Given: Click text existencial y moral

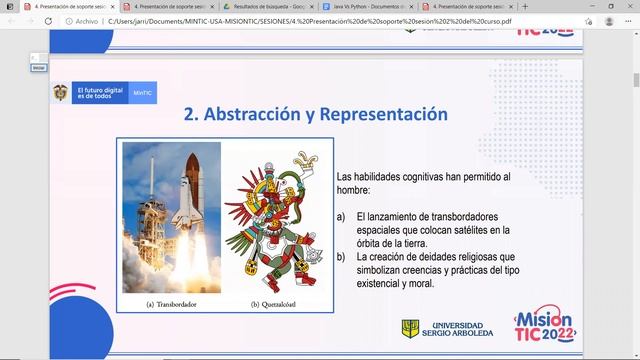Looking at the screenshot, I should click(395, 283).
